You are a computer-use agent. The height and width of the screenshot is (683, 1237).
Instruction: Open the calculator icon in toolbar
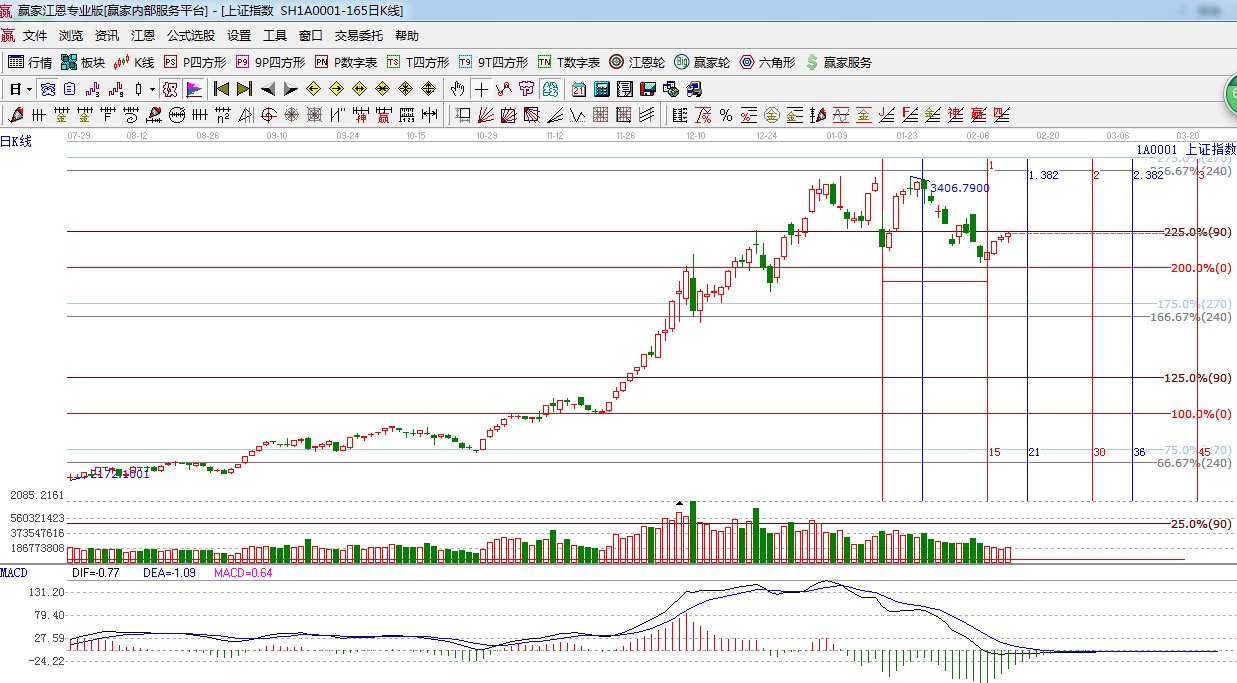600,89
